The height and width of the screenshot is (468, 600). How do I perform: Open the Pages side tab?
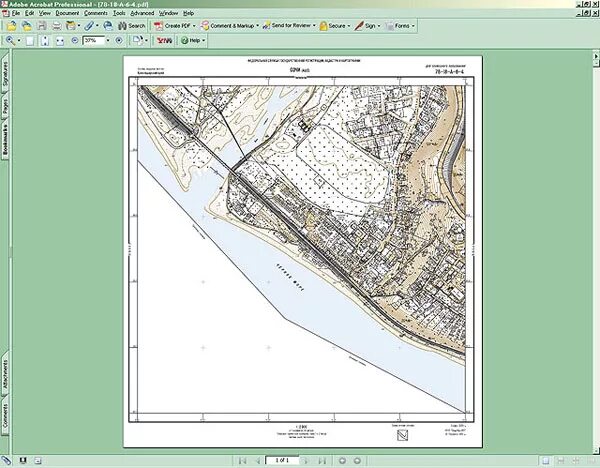pos(5,106)
